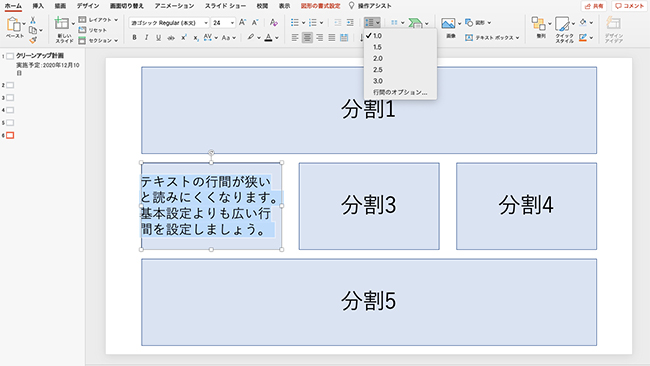Image resolution: width=650 pixels, height=366 pixels.
Task: Open Line Spacing Options (行間のオプション…)
Action: (x=400, y=92)
